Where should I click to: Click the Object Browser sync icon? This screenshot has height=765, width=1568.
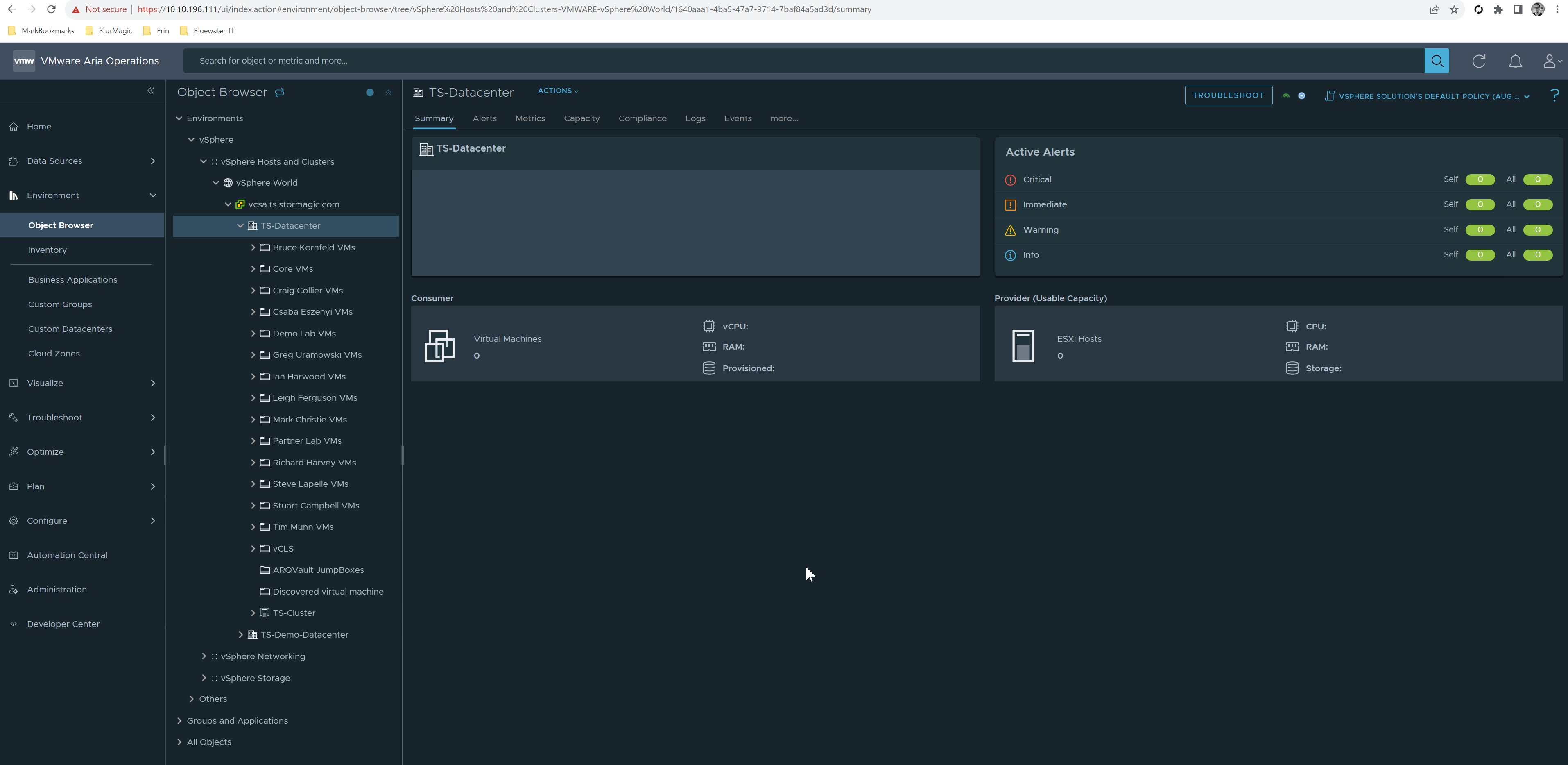point(279,93)
